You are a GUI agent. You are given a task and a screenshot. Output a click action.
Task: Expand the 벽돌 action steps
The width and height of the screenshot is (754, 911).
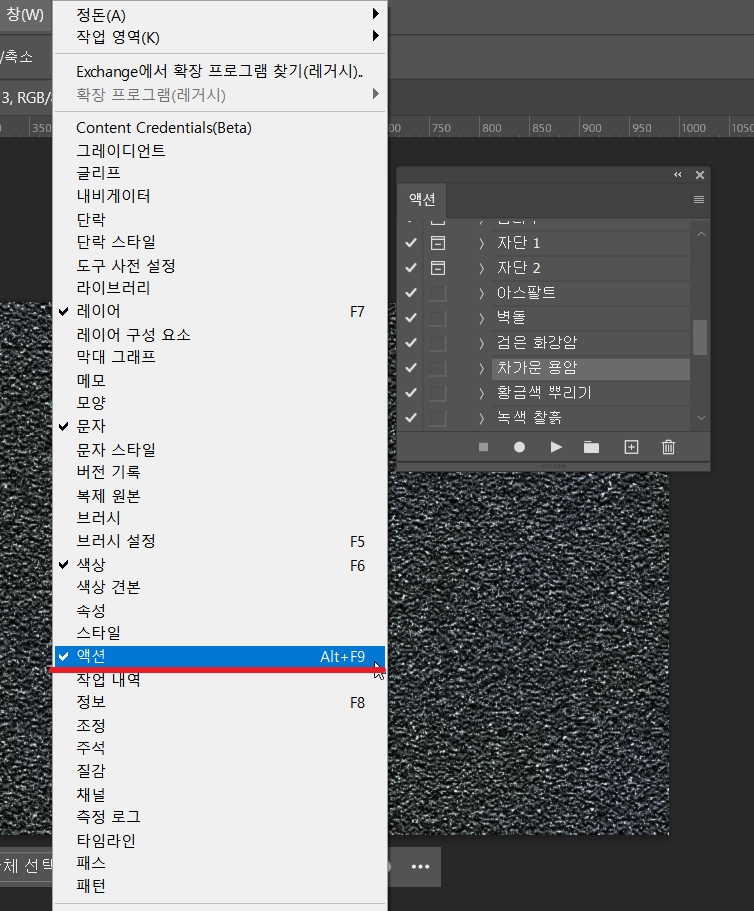coord(481,318)
